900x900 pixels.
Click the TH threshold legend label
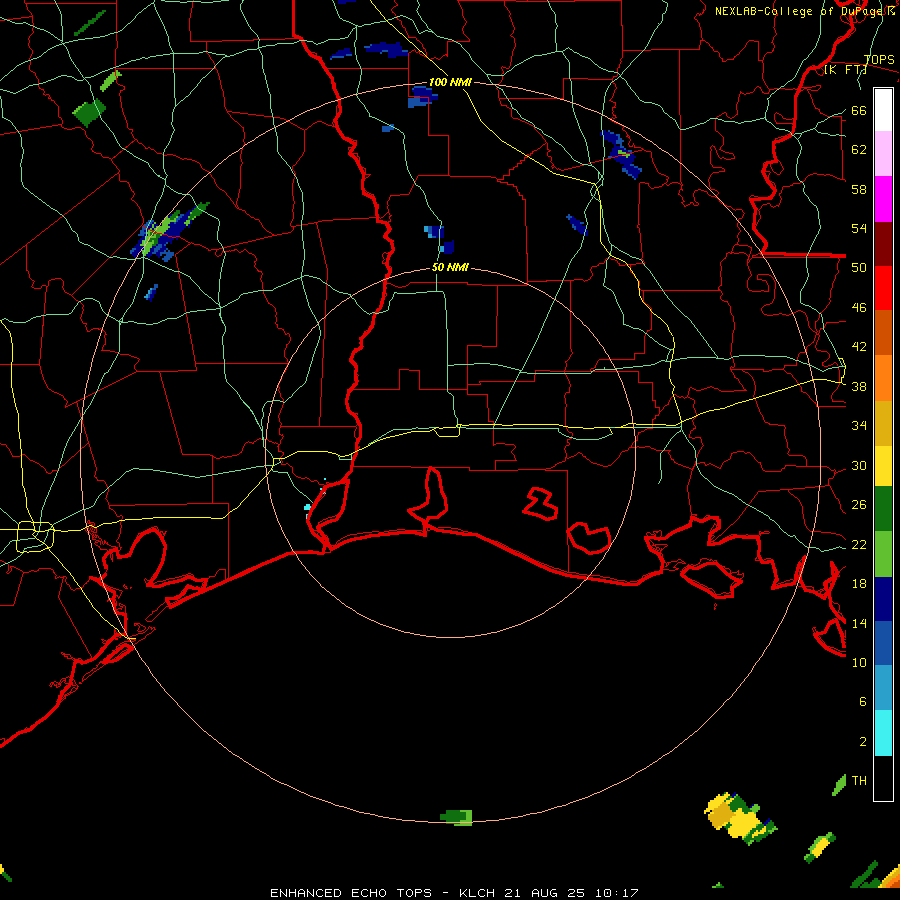pyautogui.click(x=859, y=781)
